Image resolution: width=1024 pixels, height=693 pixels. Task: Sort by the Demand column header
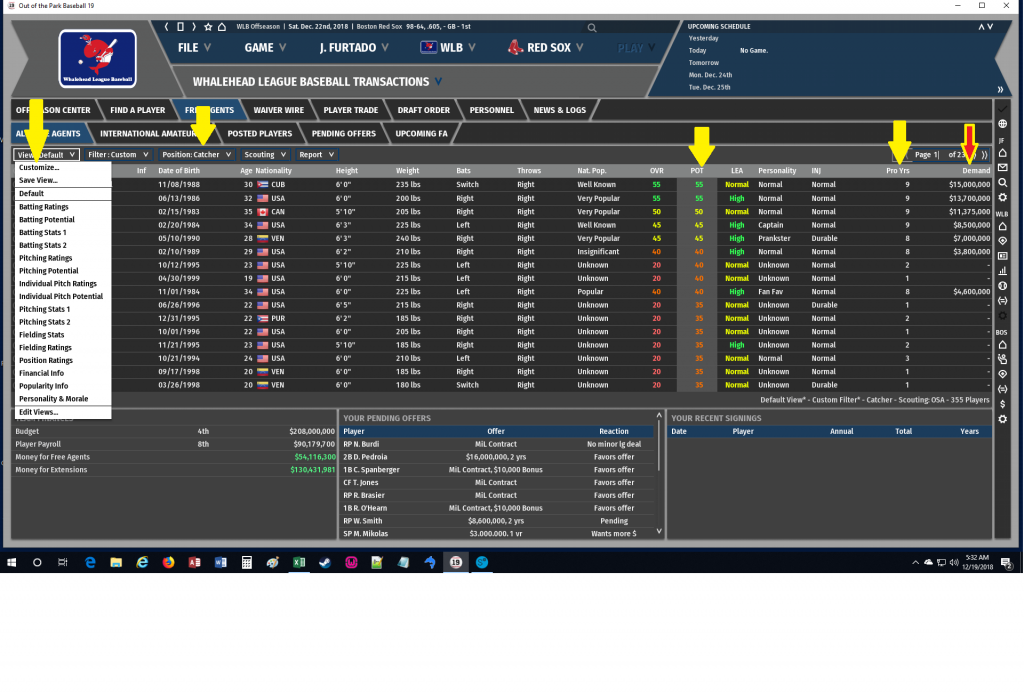click(976, 171)
